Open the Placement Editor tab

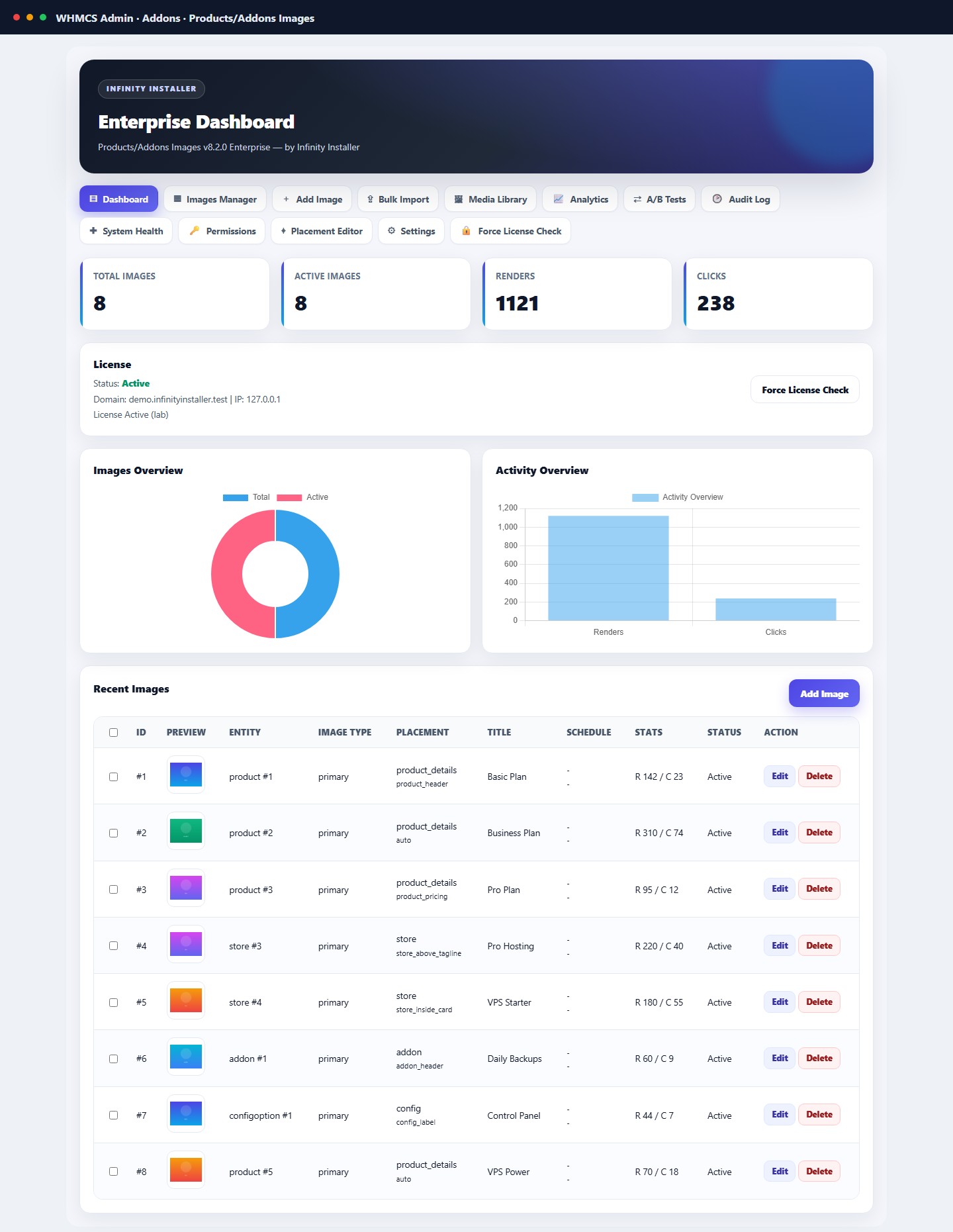[322, 230]
